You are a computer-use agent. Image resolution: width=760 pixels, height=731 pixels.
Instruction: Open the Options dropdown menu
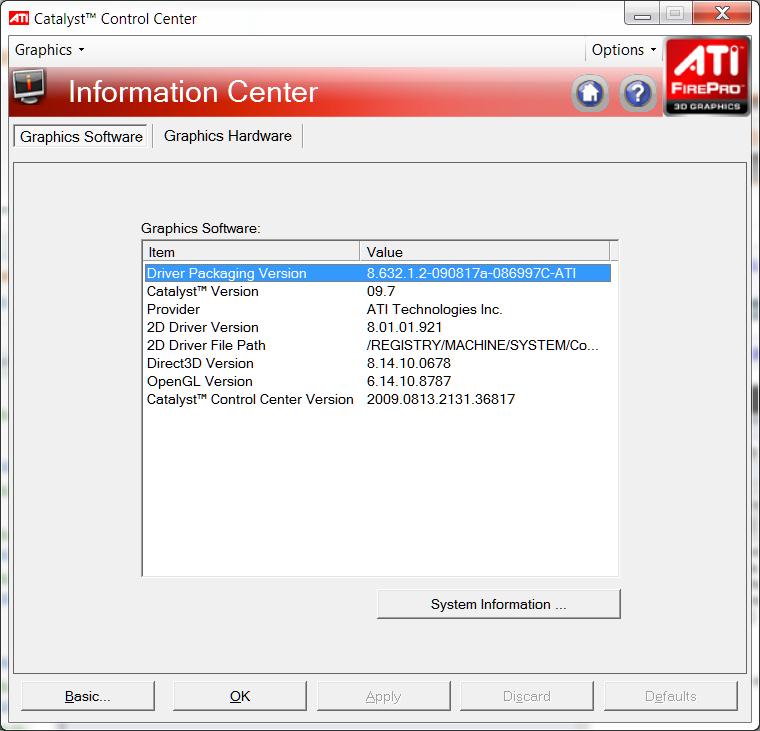[x=623, y=49]
